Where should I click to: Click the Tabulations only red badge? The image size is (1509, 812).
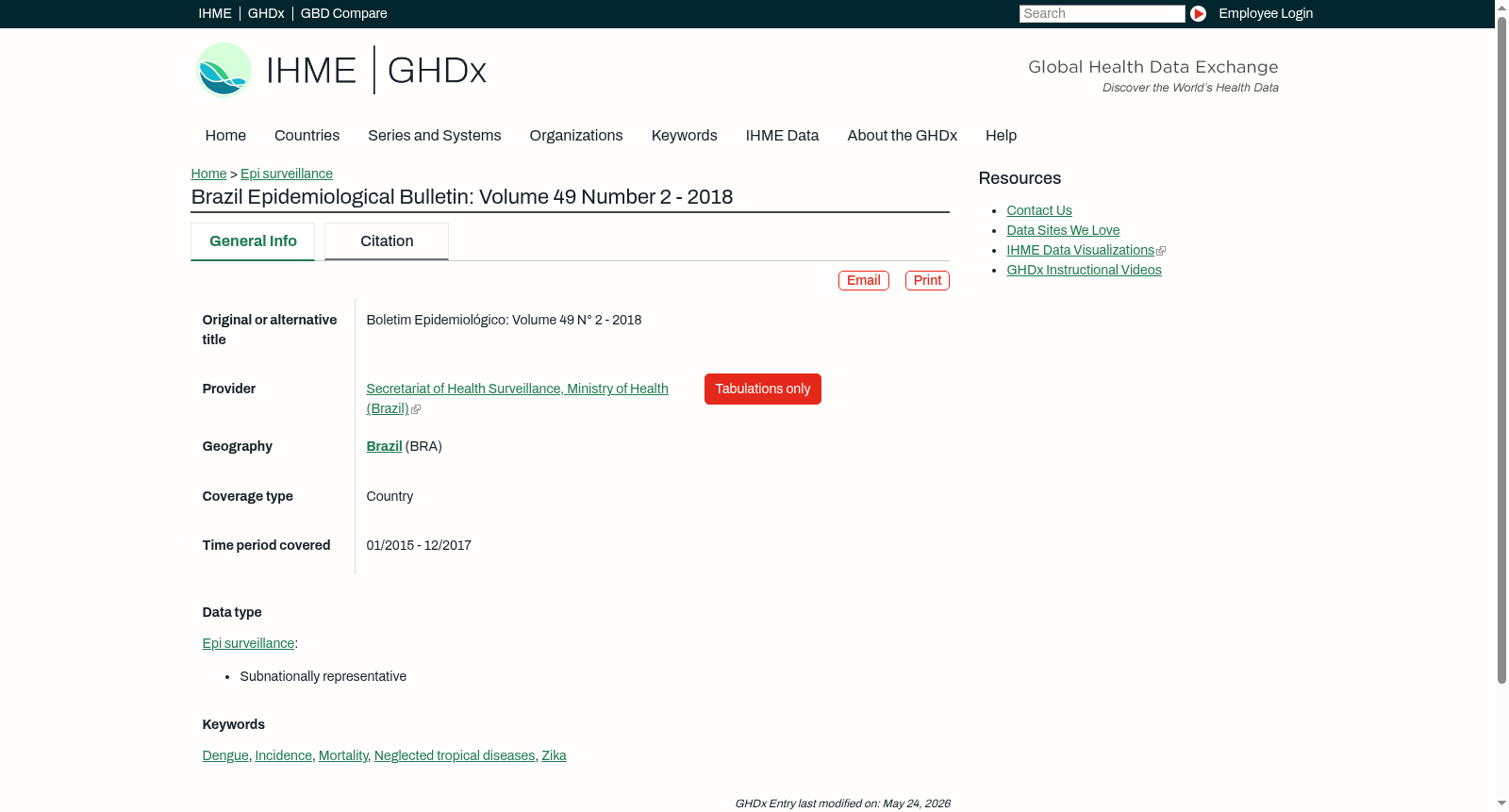[x=763, y=389]
